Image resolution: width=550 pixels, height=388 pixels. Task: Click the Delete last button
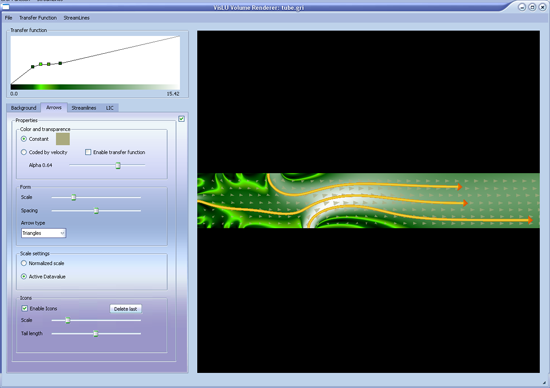pyautogui.click(x=126, y=309)
